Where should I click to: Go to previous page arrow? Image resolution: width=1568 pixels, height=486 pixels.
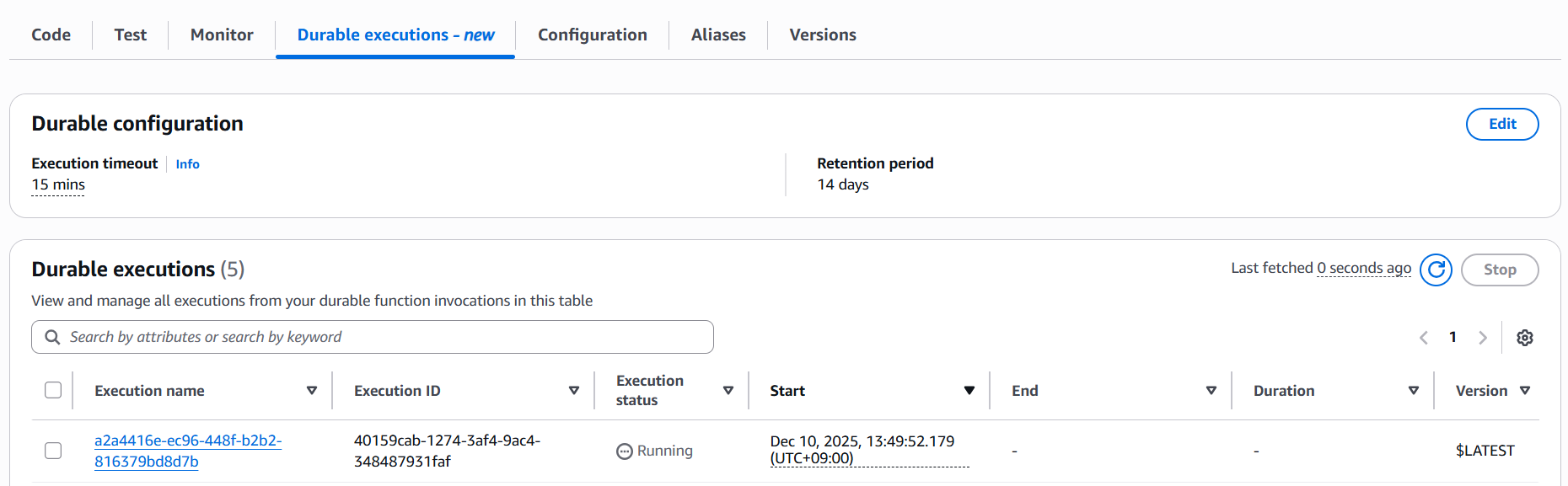[x=1424, y=338]
